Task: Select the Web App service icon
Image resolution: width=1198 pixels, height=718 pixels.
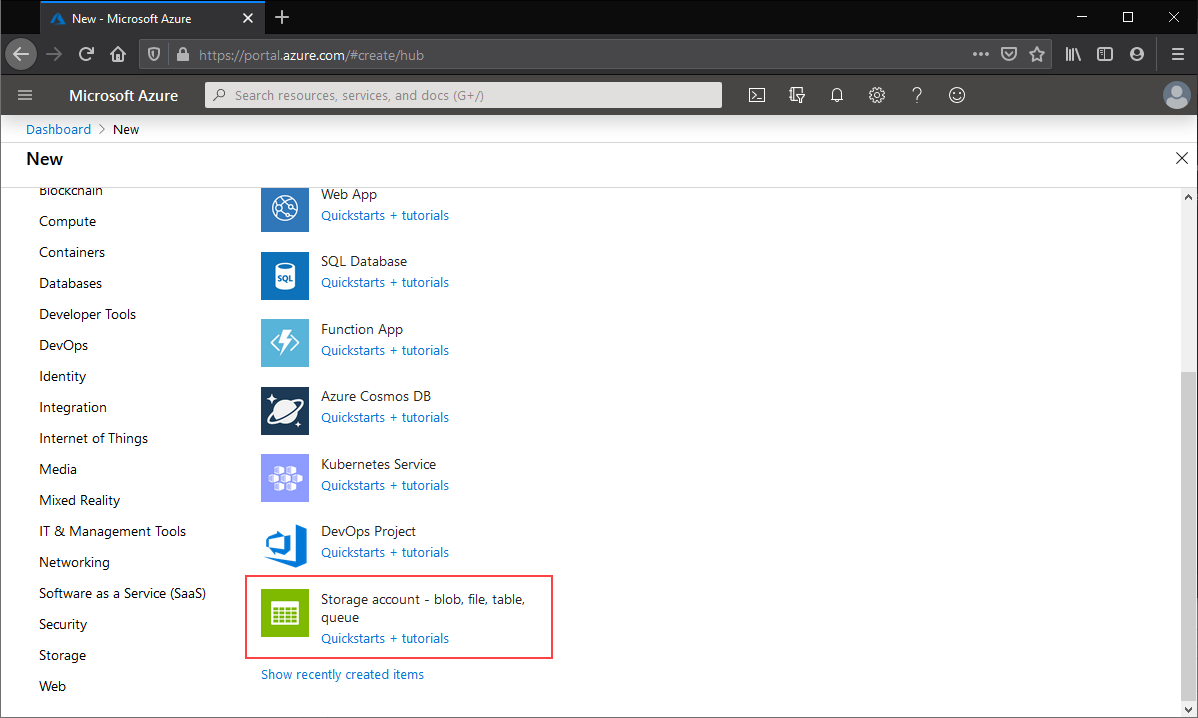Action: coord(285,208)
